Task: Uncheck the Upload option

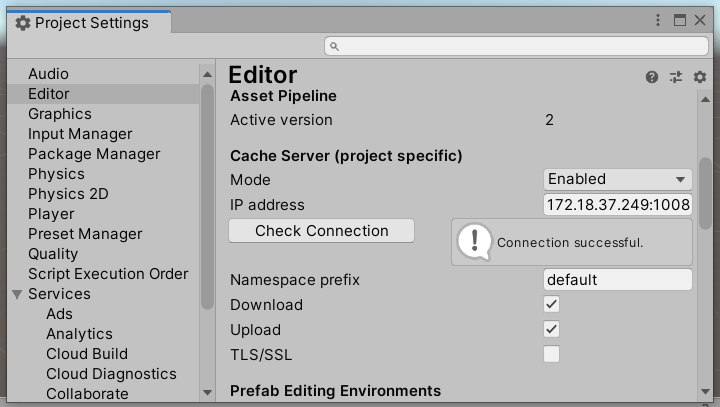Action: pos(551,329)
